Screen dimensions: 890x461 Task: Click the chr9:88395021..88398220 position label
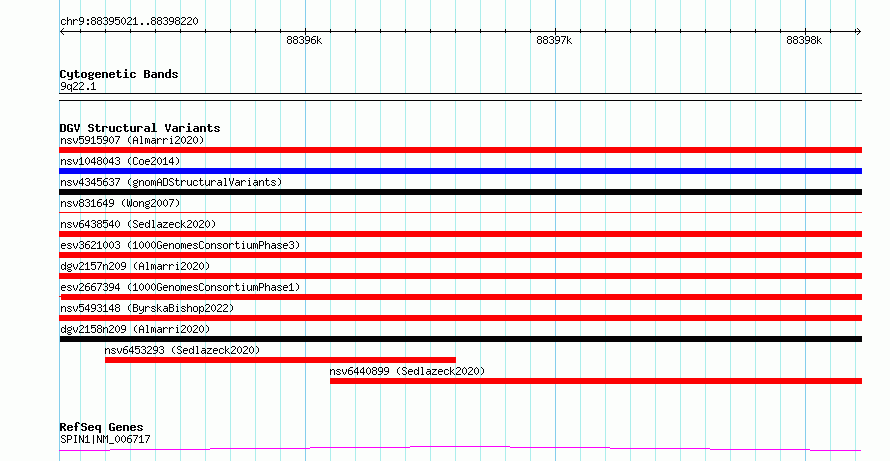[129, 22]
